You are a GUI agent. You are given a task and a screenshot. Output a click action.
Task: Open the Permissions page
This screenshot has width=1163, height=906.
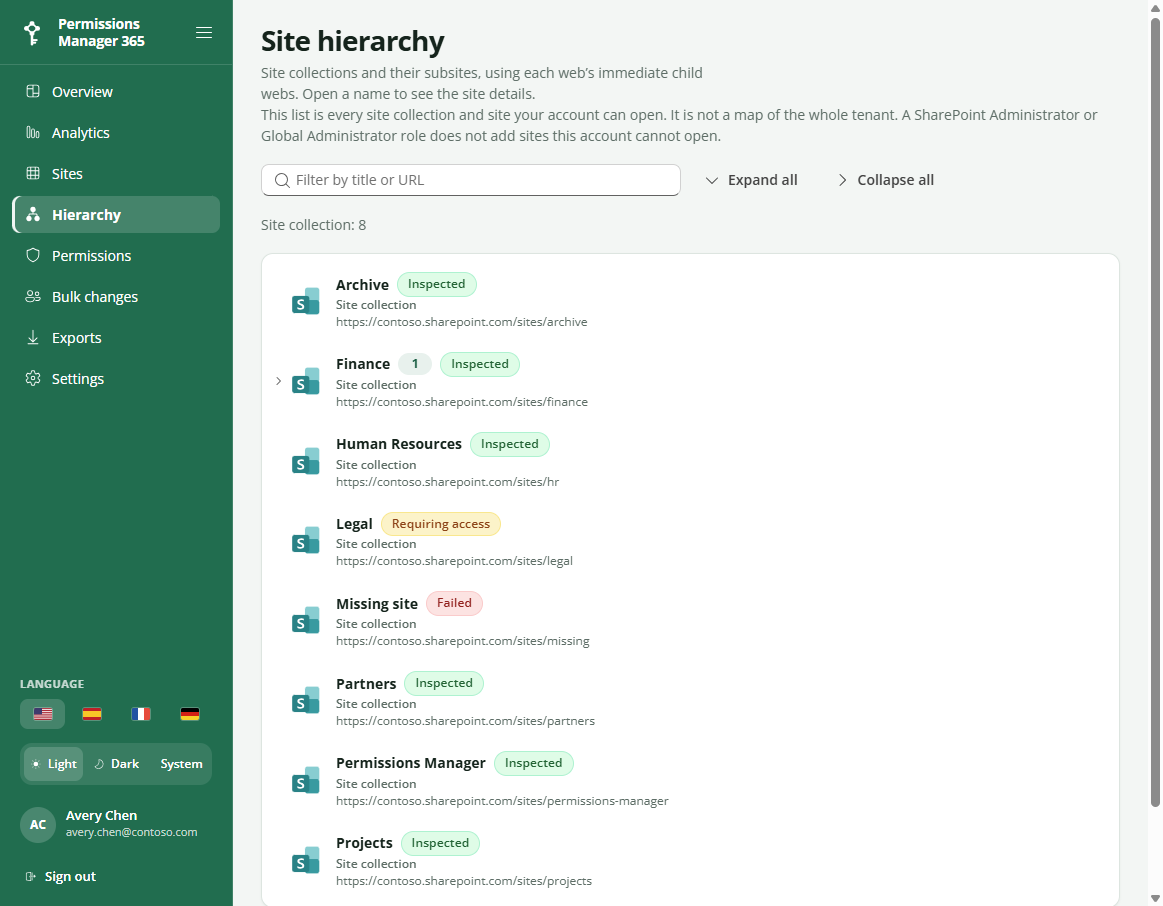click(116, 256)
